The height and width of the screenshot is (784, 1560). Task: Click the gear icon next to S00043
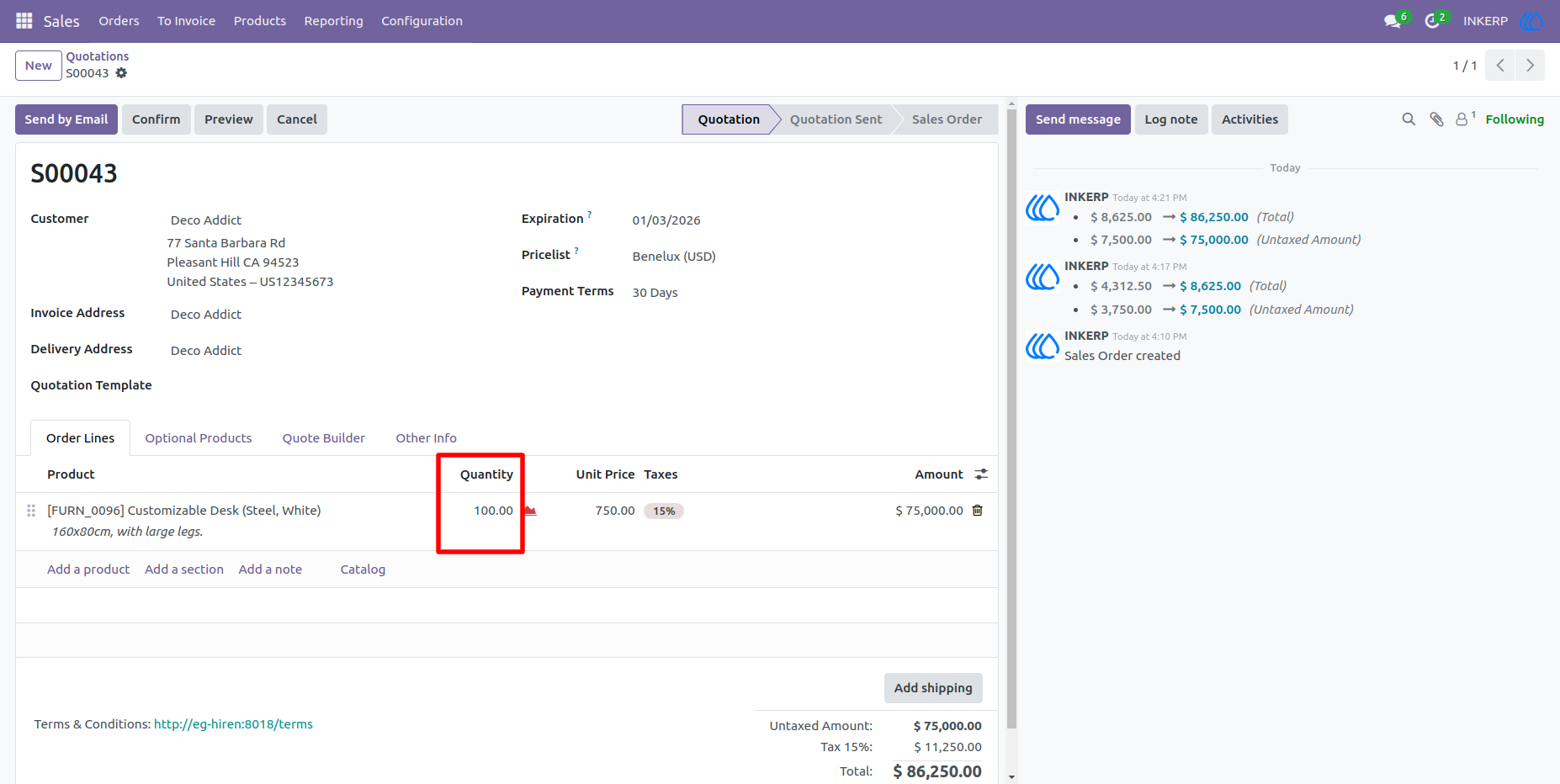tap(121, 73)
